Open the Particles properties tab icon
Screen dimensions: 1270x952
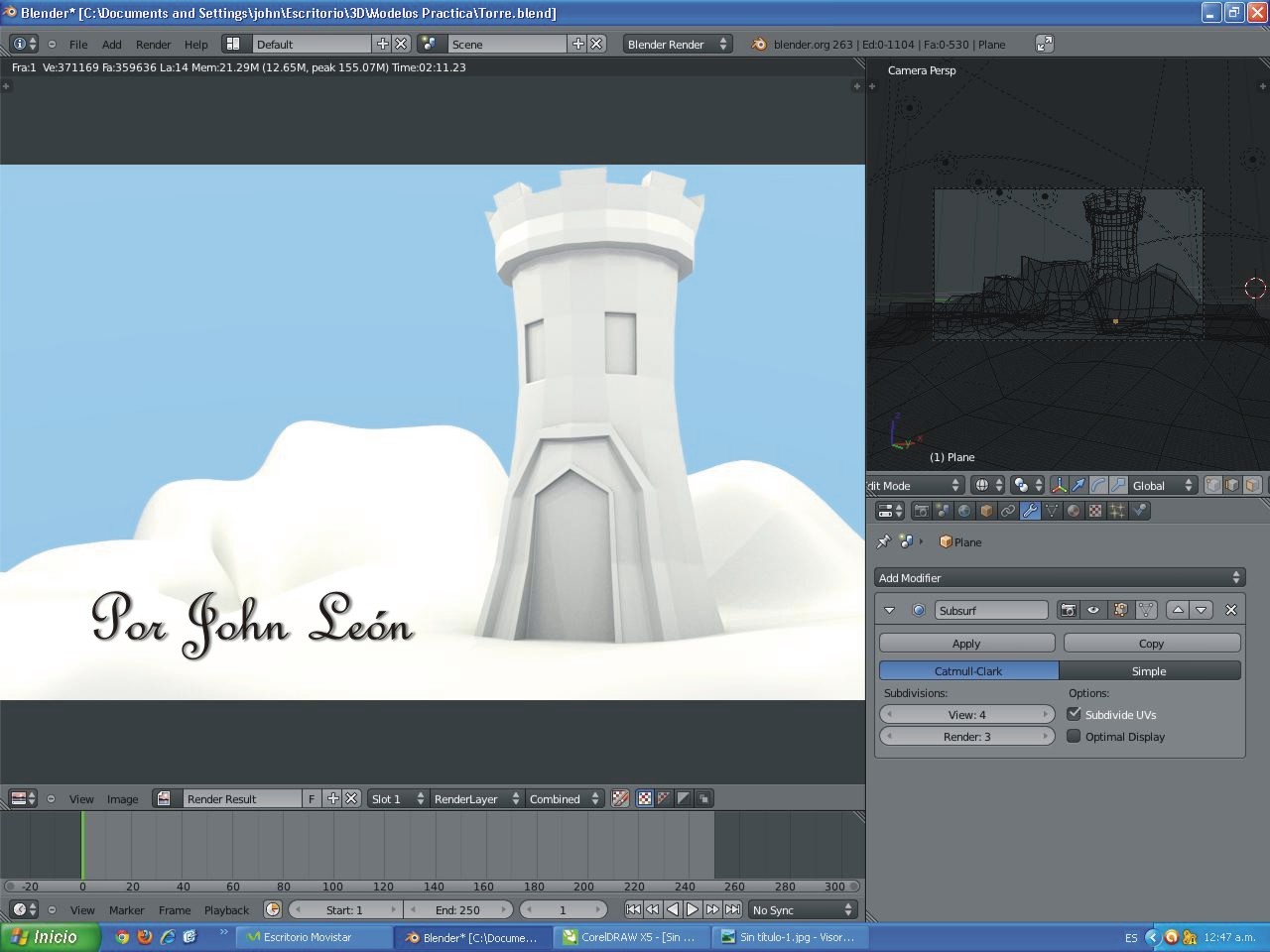(1117, 511)
